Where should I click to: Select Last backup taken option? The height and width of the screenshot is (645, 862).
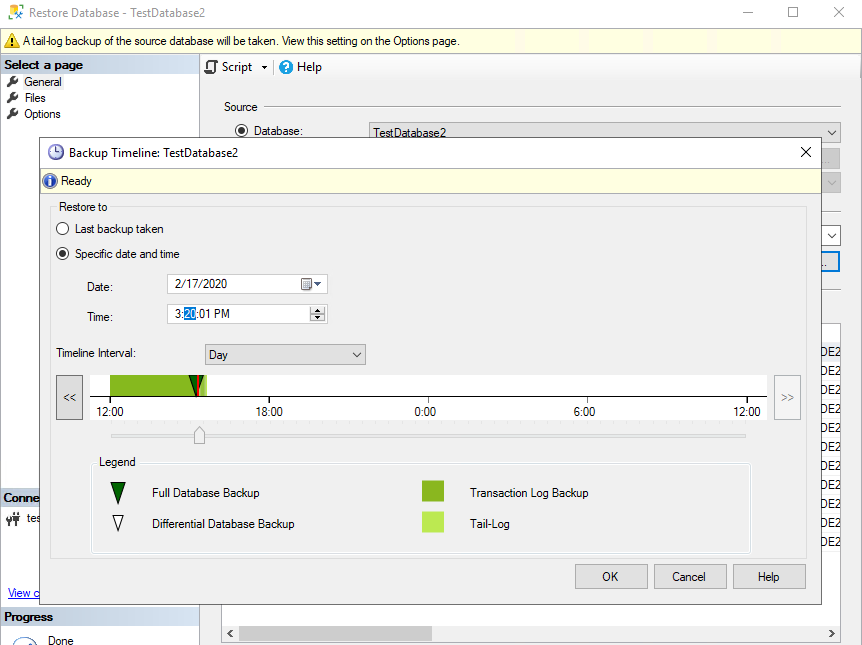tap(63, 229)
